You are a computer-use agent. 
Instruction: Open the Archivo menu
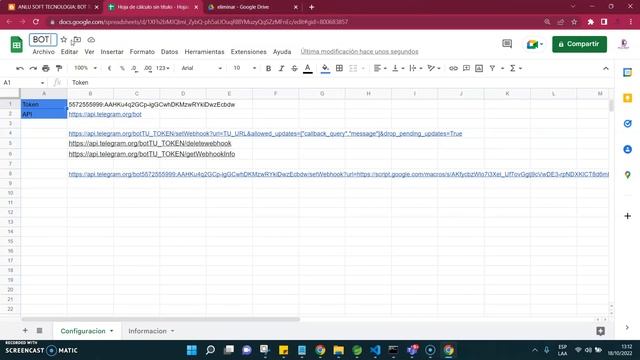(43, 52)
